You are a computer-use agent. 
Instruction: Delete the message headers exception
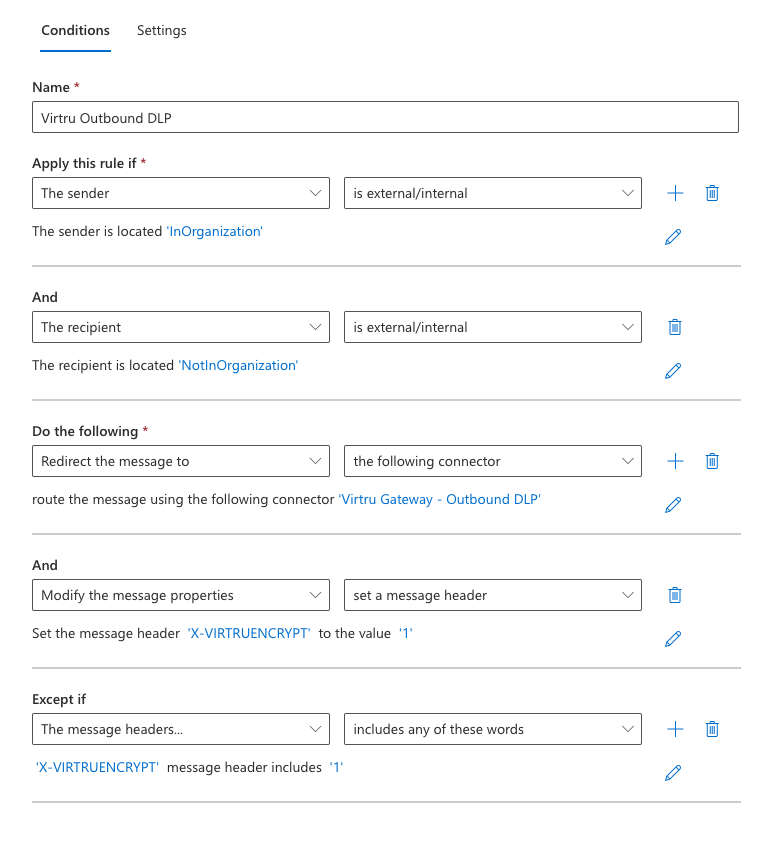click(712, 729)
